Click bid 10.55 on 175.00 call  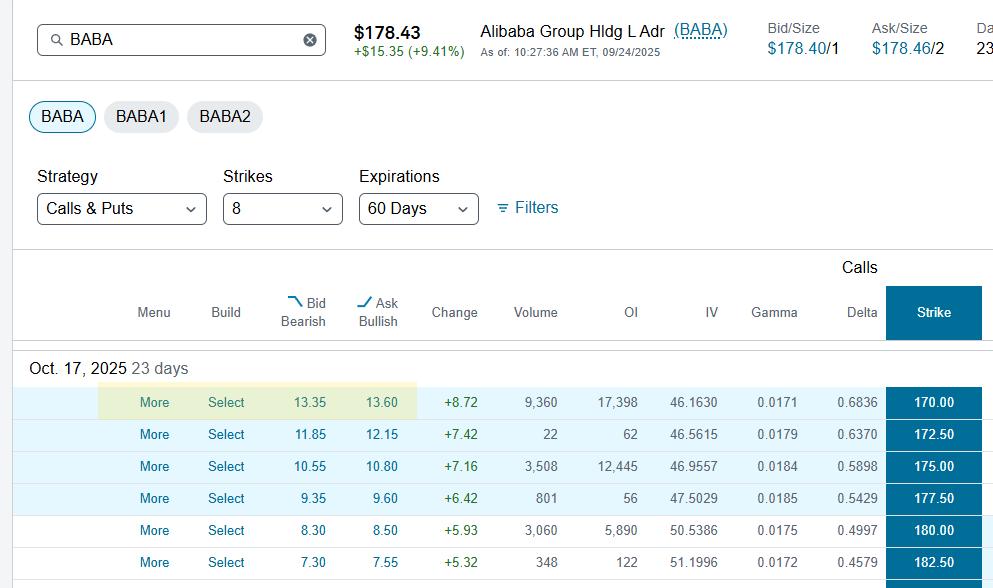310,466
